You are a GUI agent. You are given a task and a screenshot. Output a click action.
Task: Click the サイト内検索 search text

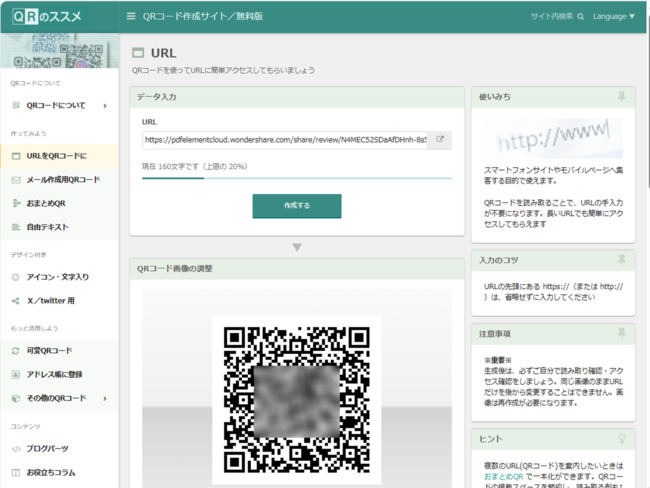(552, 16)
